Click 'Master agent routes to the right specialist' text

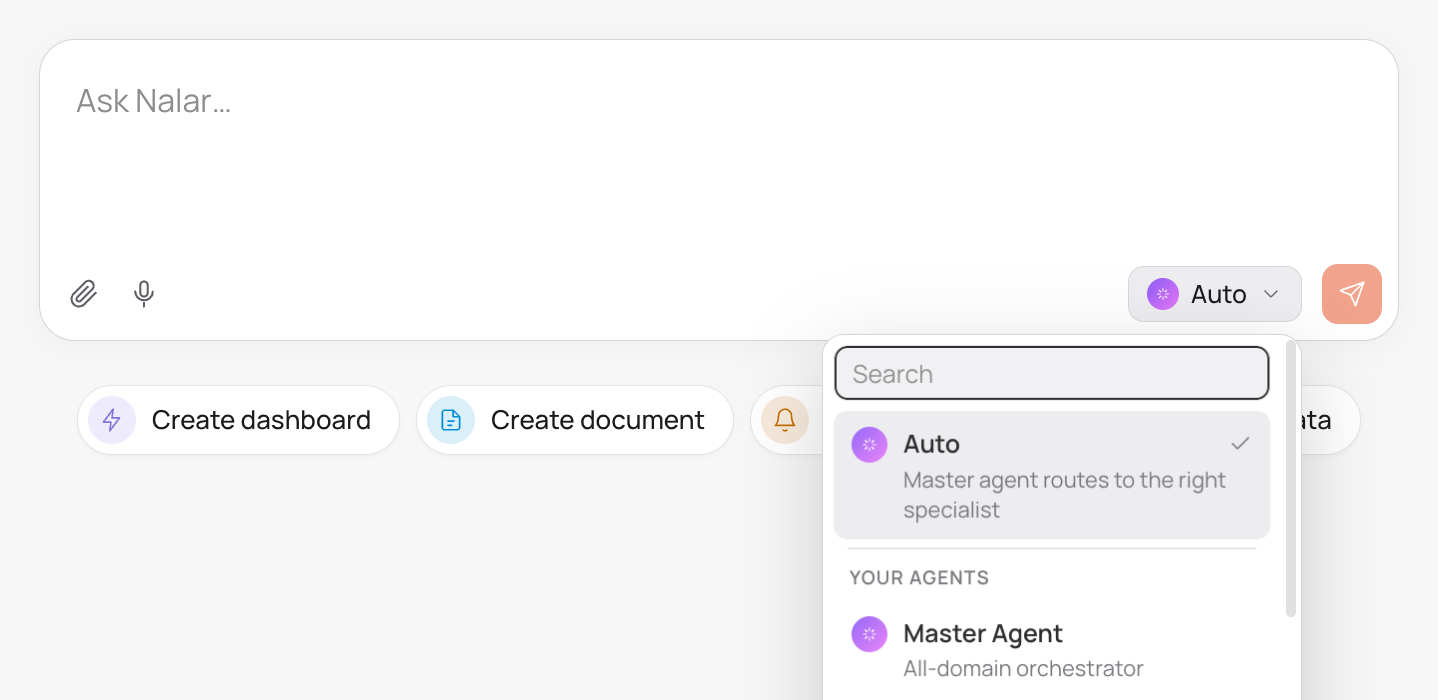coord(1064,495)
